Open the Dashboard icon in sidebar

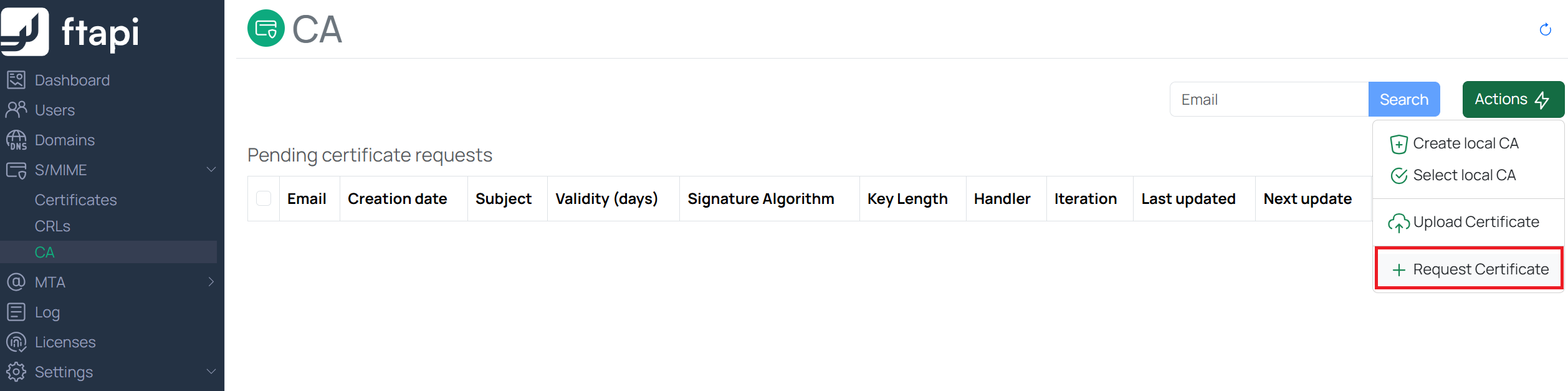pyautogui.click(x=16, y=80)
